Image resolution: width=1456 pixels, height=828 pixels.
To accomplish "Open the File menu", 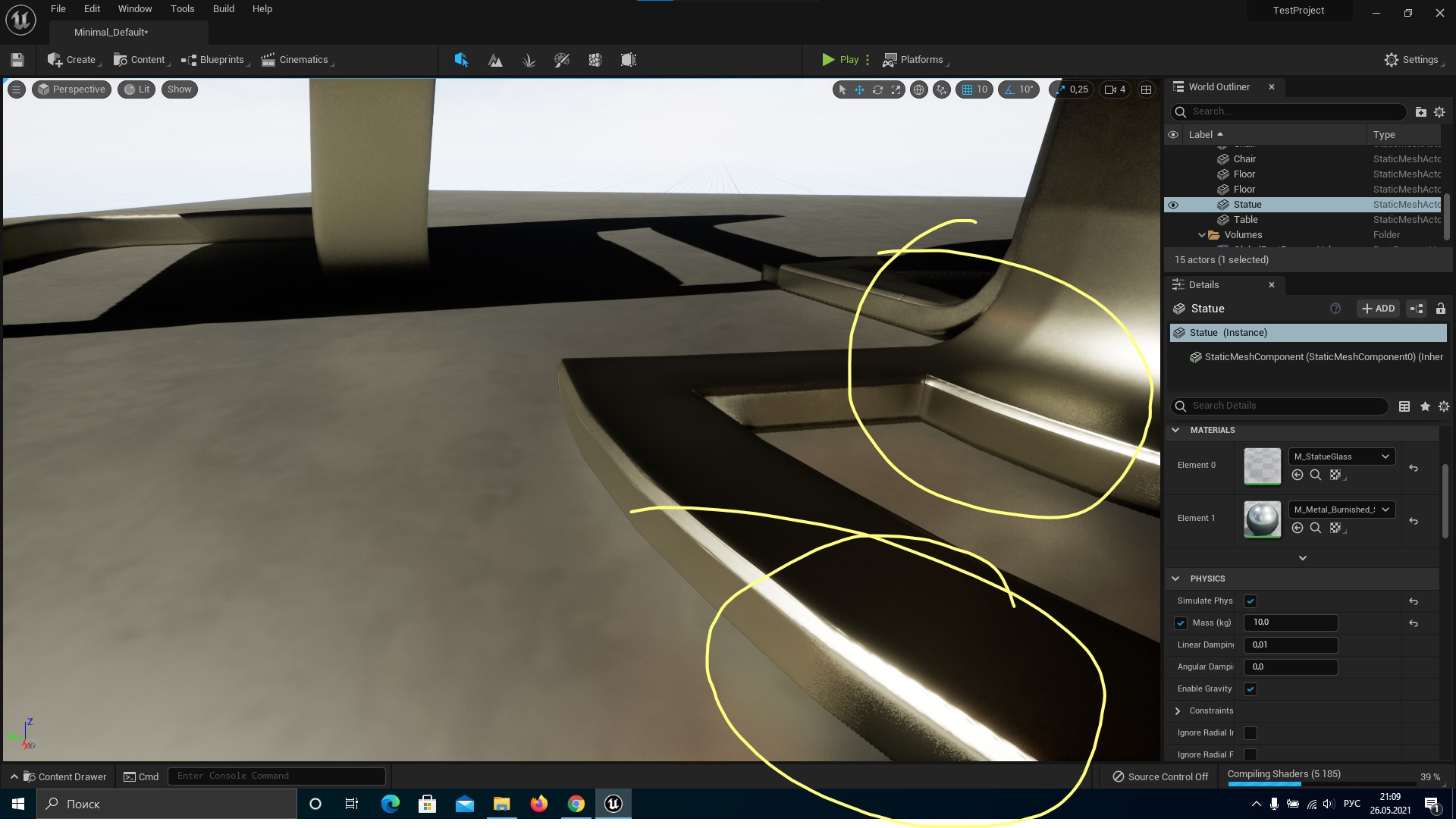I will click(58, 9).
